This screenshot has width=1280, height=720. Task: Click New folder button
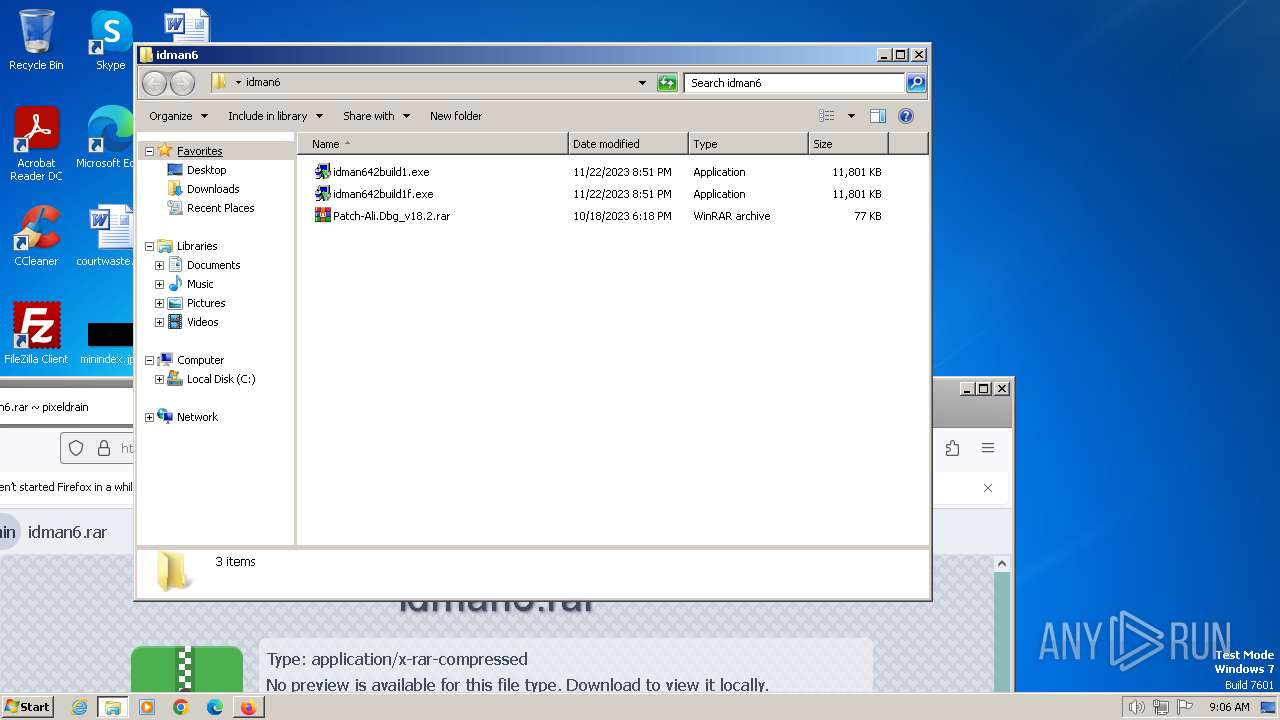pyautogui.click(x=456, y=116)
